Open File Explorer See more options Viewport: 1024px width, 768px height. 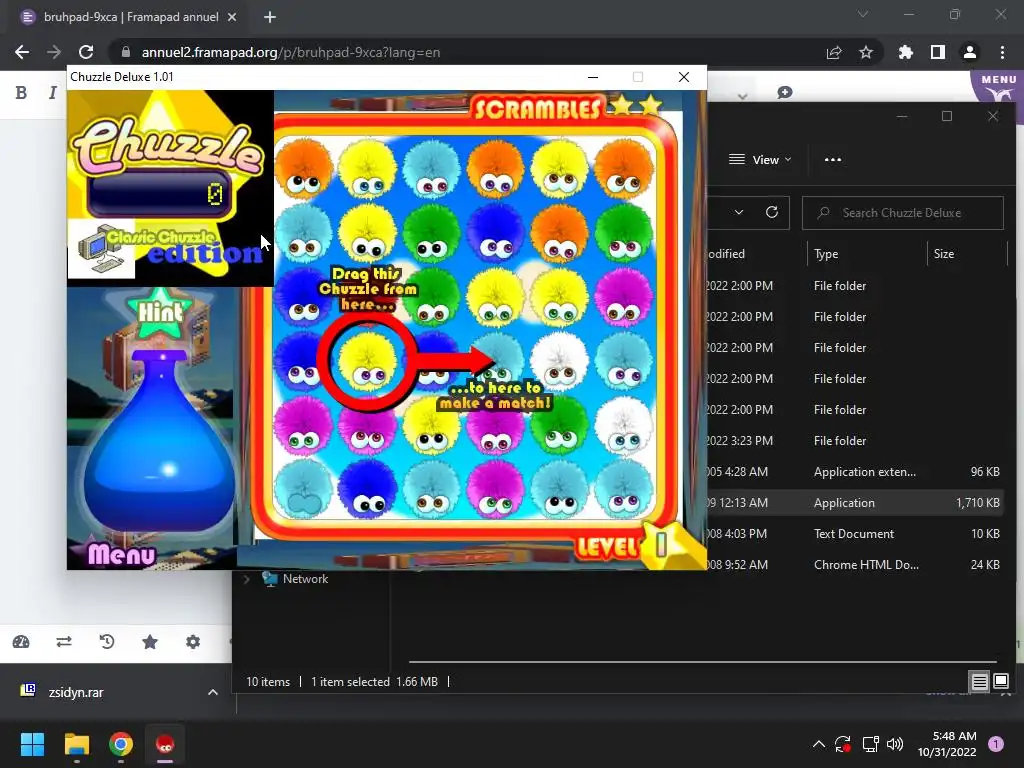(833, 159)
